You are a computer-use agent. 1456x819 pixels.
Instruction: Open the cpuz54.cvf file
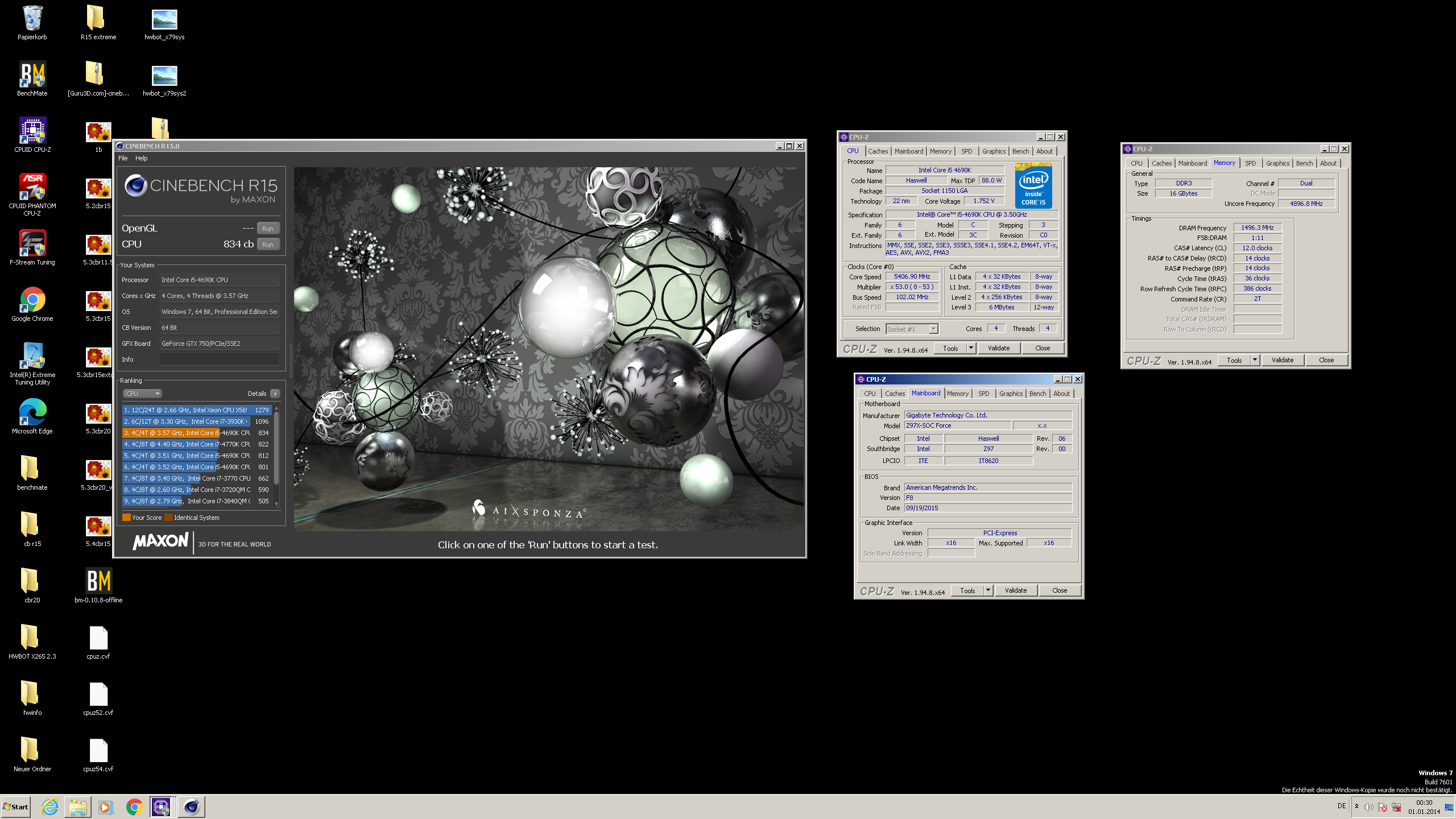pos(98,755)
